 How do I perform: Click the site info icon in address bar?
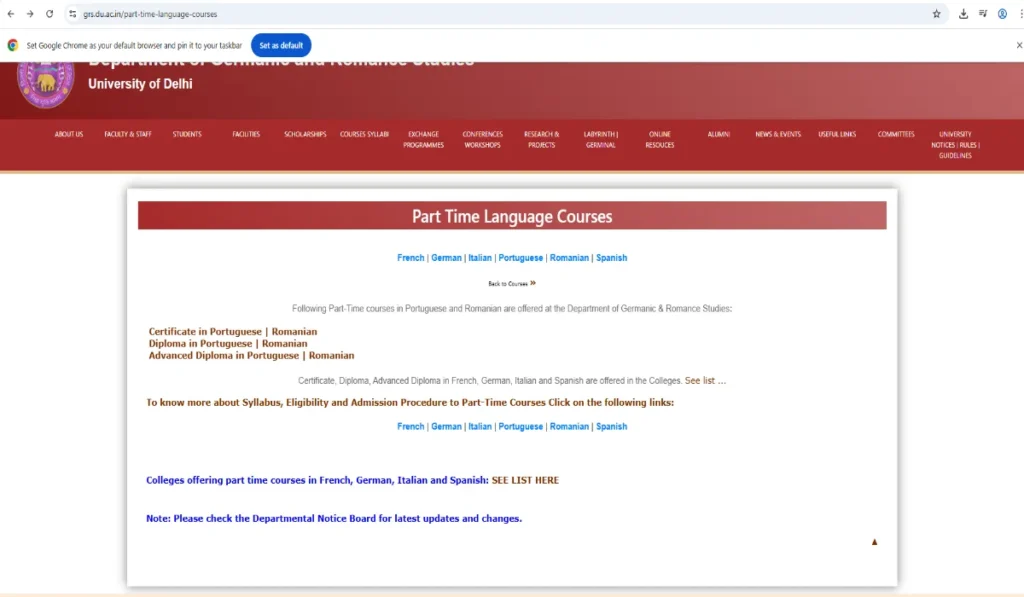point(72,14)
